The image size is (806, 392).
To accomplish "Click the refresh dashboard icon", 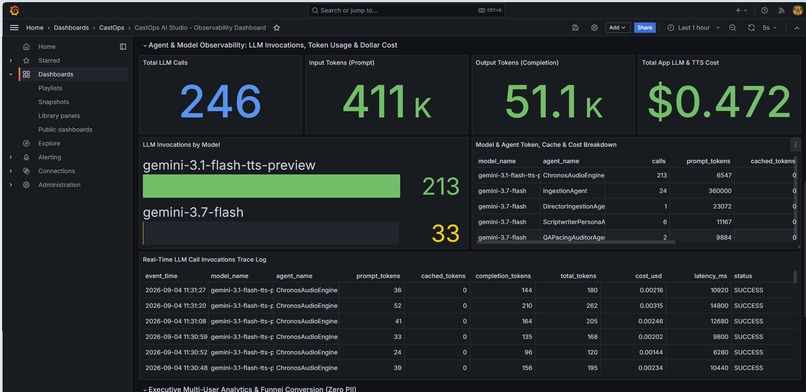I will pos(752,28).
